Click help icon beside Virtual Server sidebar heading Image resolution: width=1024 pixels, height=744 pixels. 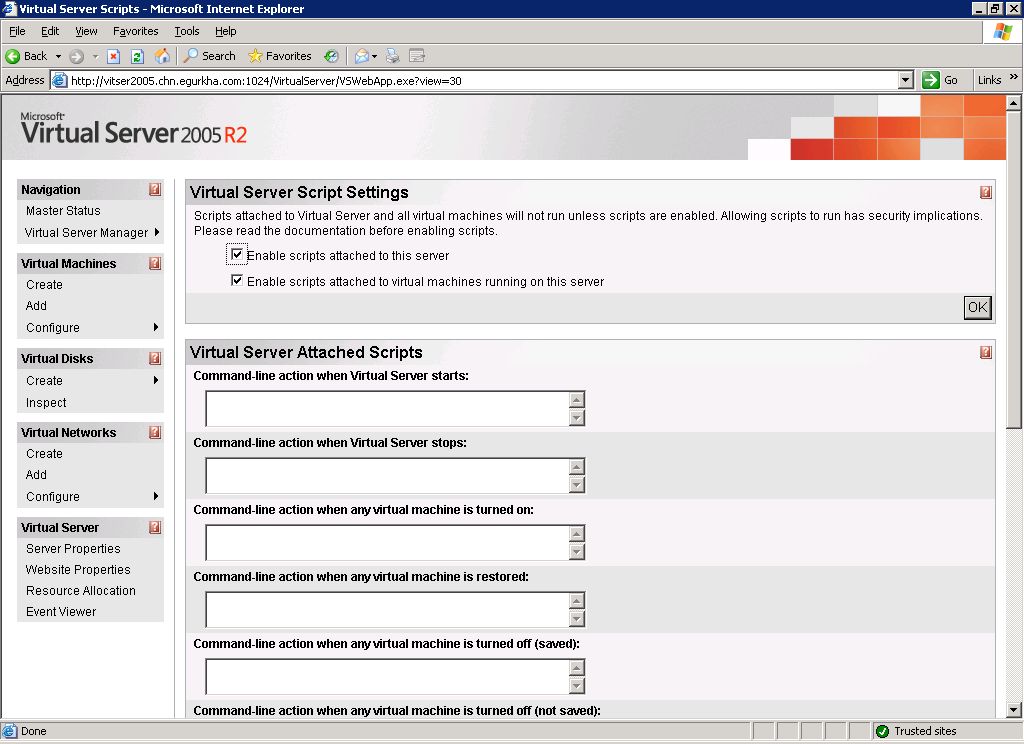[155, 527]
